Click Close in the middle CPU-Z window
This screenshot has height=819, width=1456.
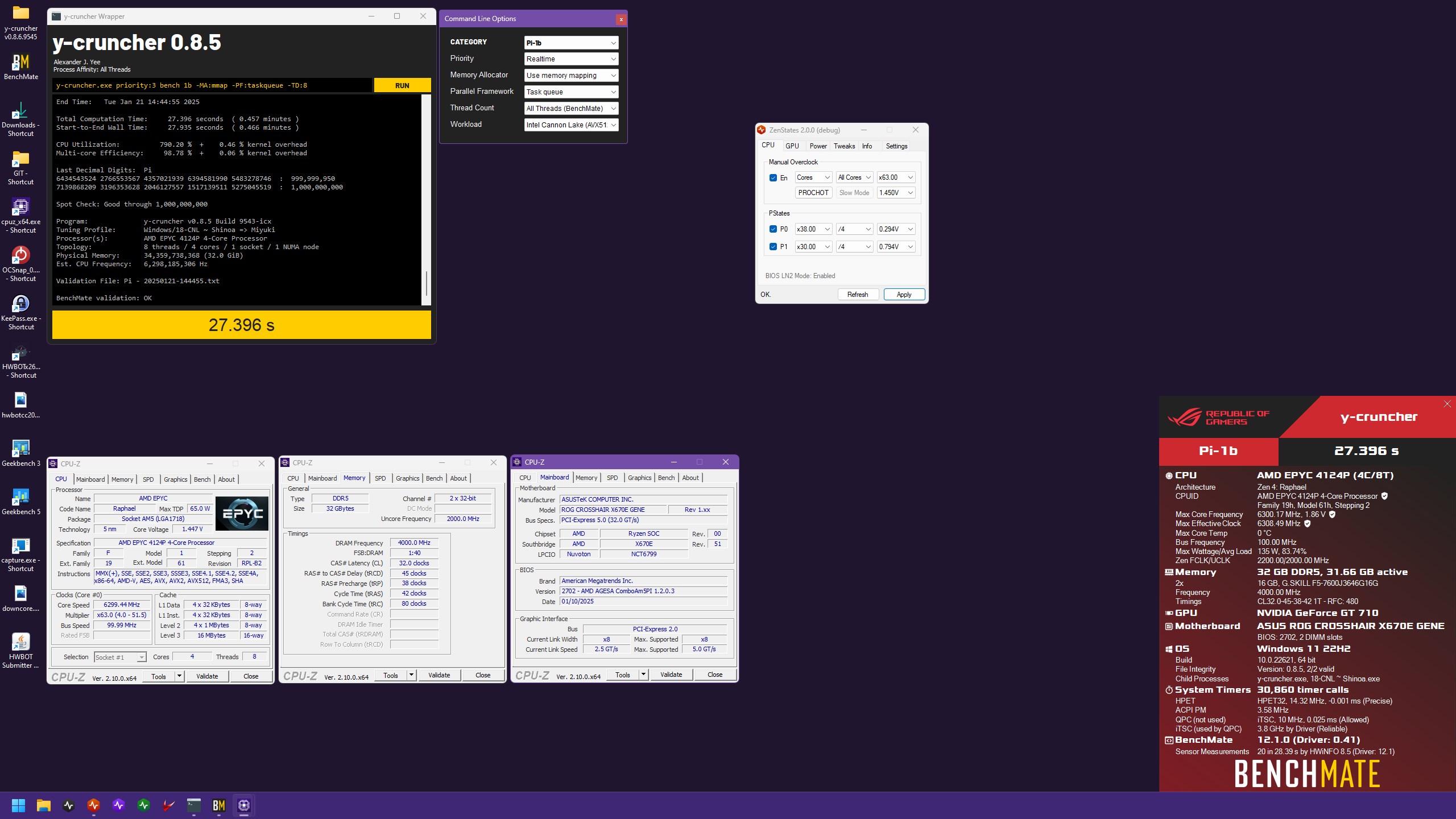click(x=483, y=675)
